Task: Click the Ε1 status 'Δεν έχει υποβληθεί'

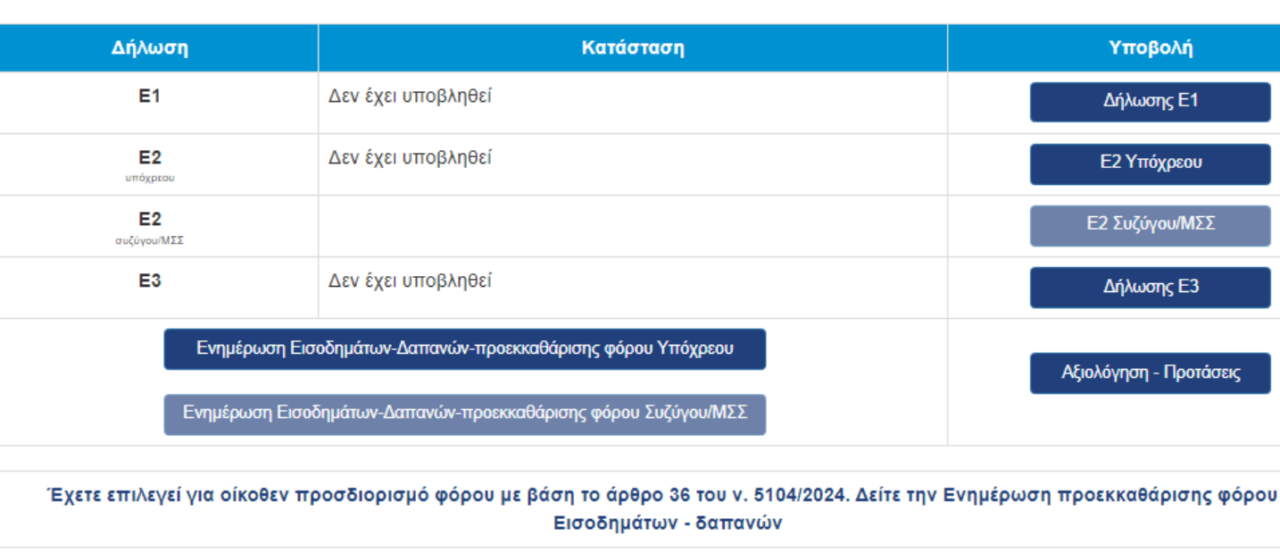Action: pos(410,97)
